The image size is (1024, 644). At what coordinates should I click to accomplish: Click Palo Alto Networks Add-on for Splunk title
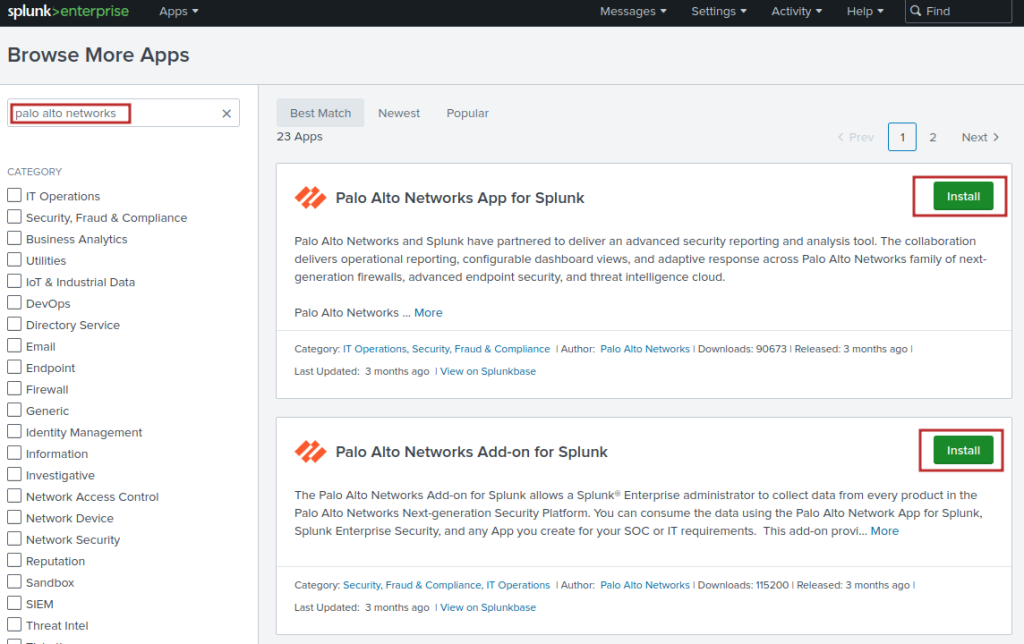coord(472,452)
